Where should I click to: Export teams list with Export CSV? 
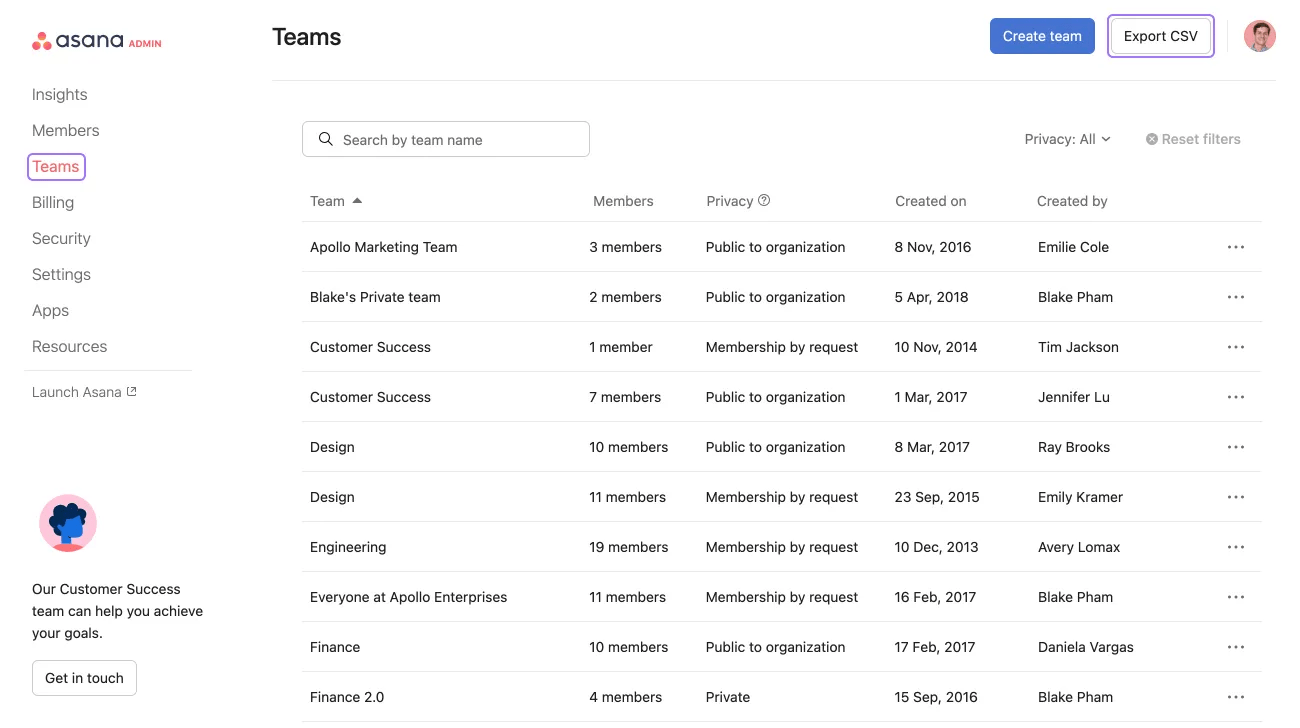[1160, 36]
